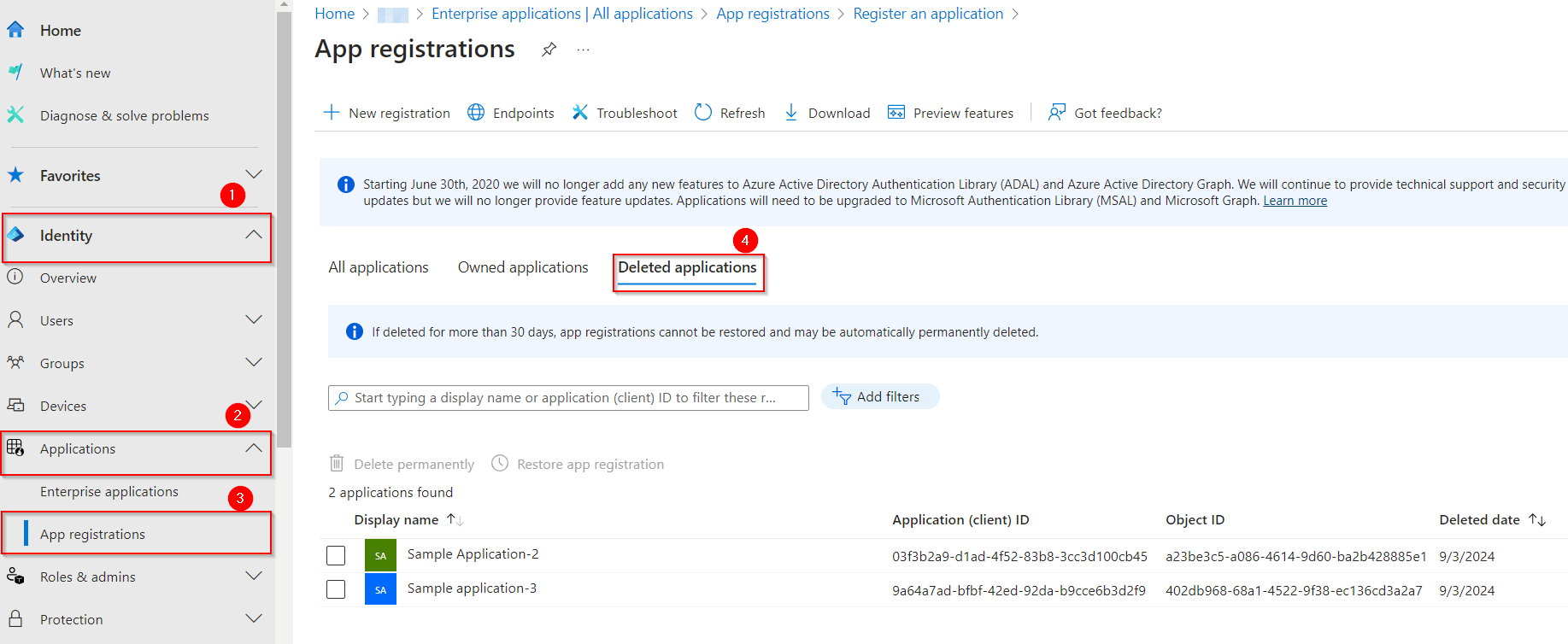
Task: Check the Sample Application-2 checkbox
Action: pos(336,554)
